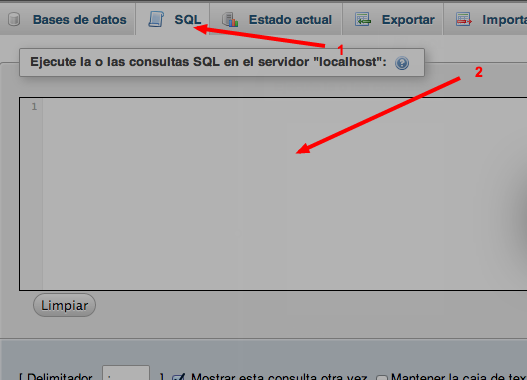527x380 pixels.
Task: Click the Estado actual chart icon
Action: 230,19
